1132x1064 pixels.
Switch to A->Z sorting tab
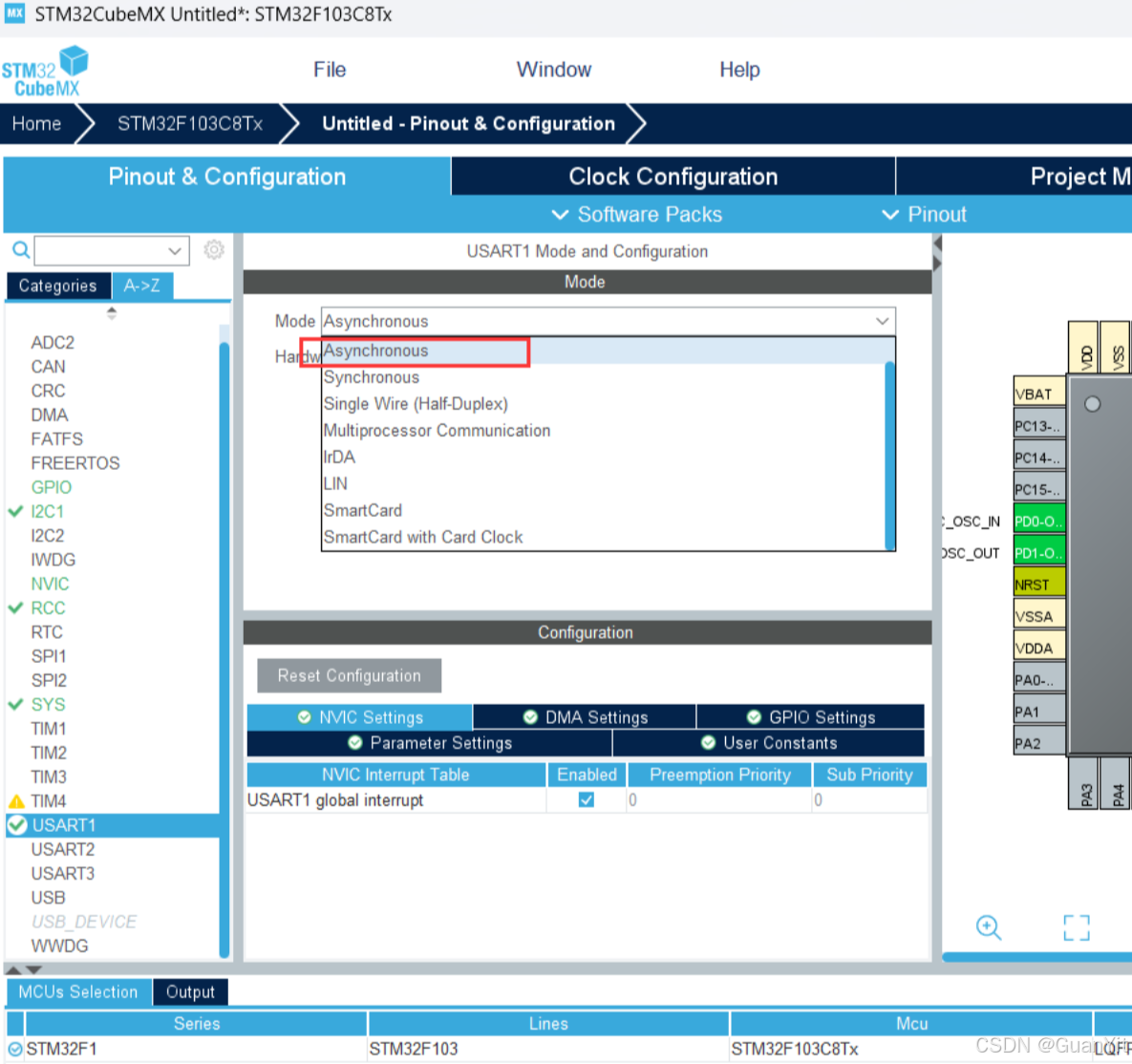coord(142,286)
